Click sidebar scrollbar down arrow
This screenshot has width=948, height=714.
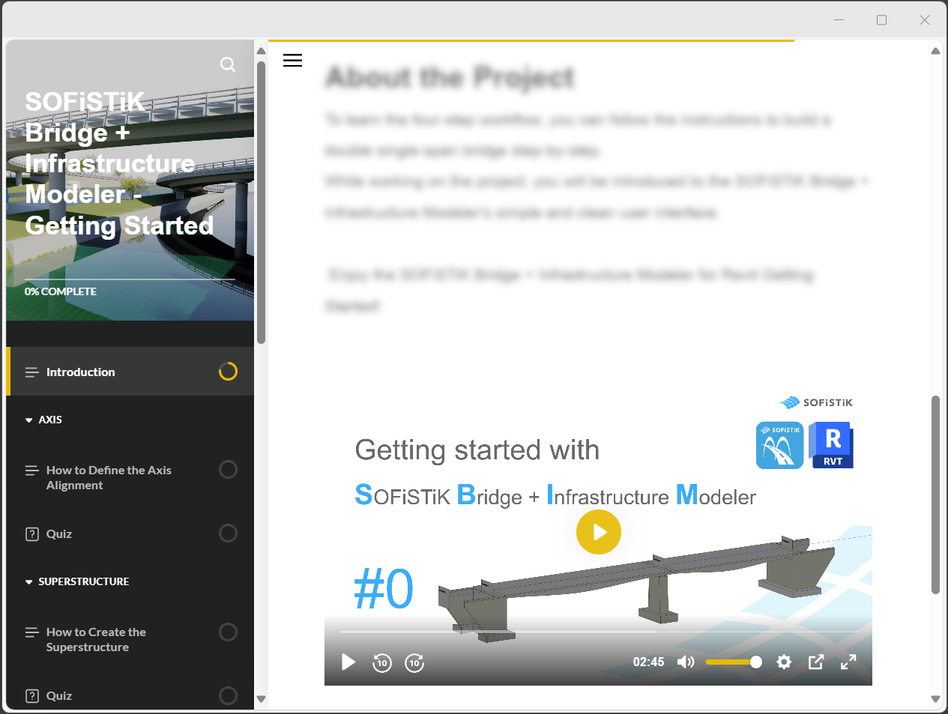click(261, 699)
